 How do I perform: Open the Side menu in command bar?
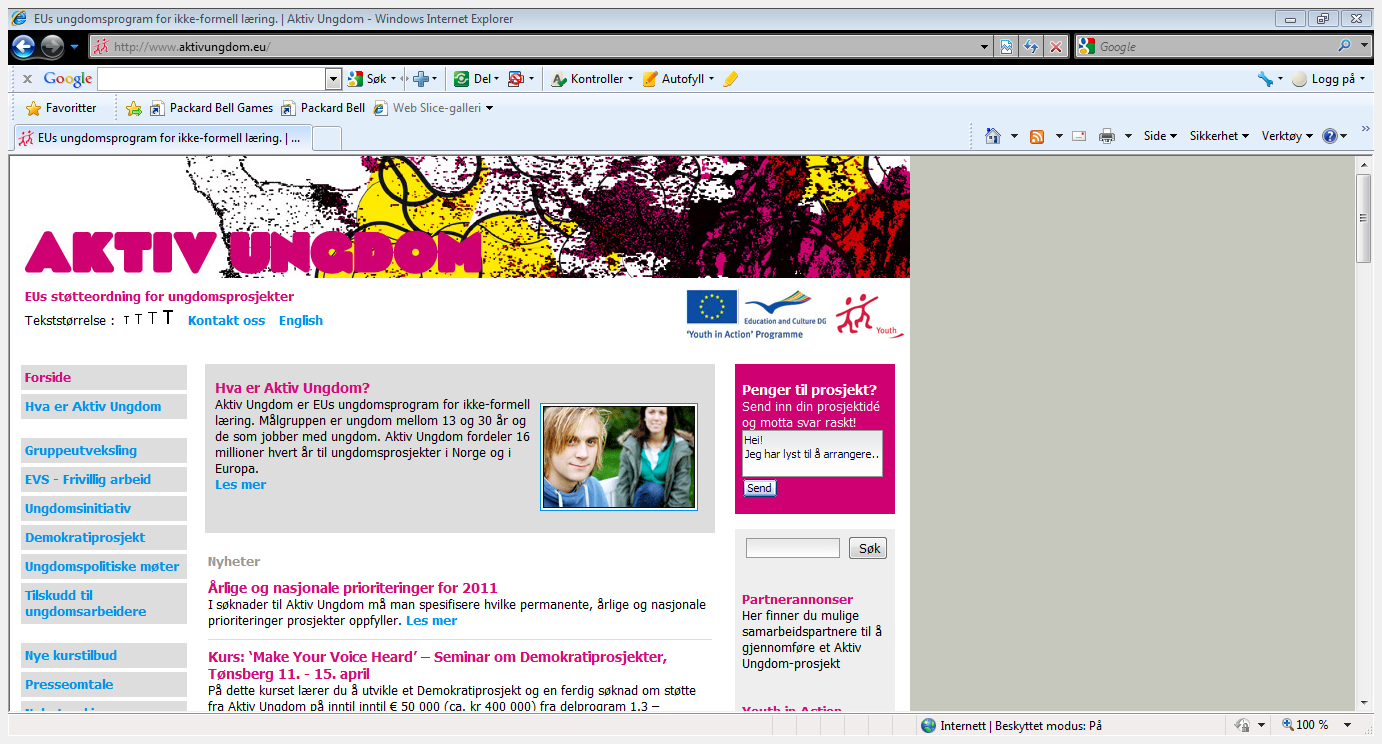1160,136
